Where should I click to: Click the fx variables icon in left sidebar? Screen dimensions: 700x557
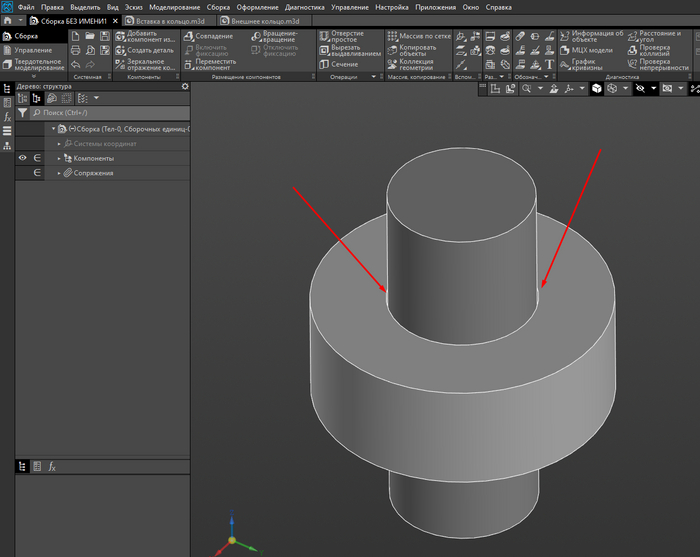pos(7,117)
